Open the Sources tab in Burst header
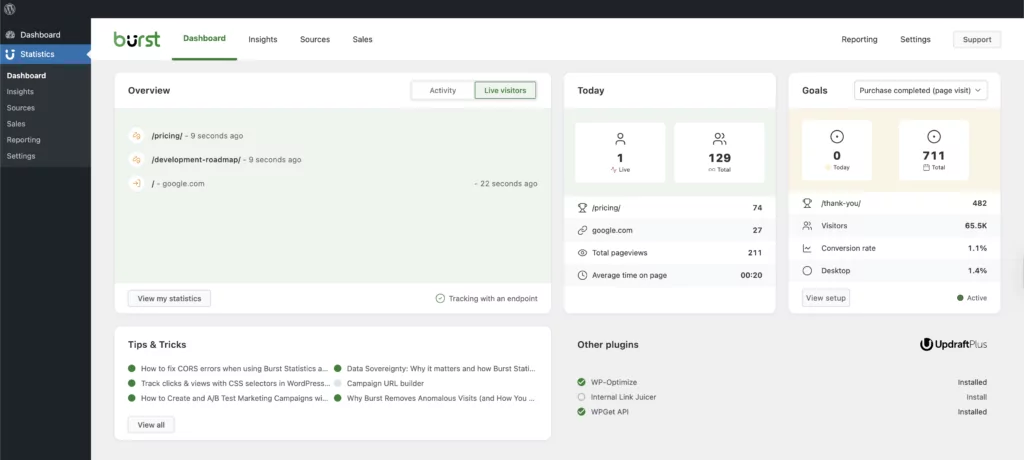Screen dimensions: 1024x460 (x=315, y=39)
